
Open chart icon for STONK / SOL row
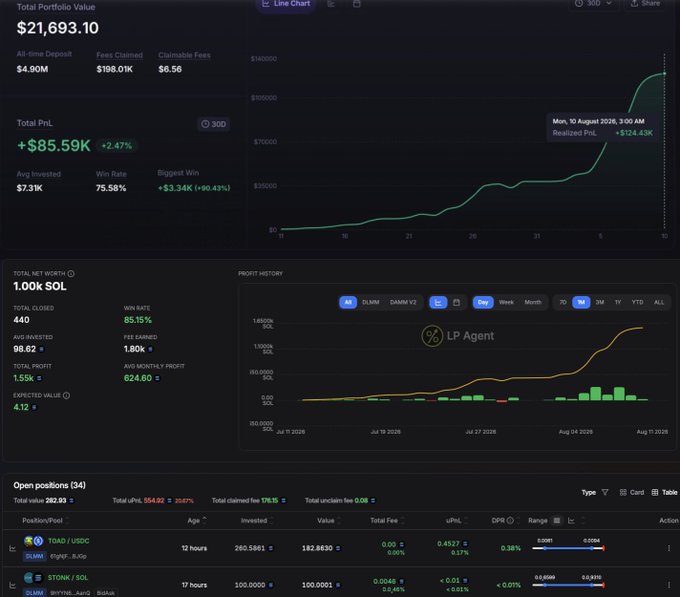13,585
